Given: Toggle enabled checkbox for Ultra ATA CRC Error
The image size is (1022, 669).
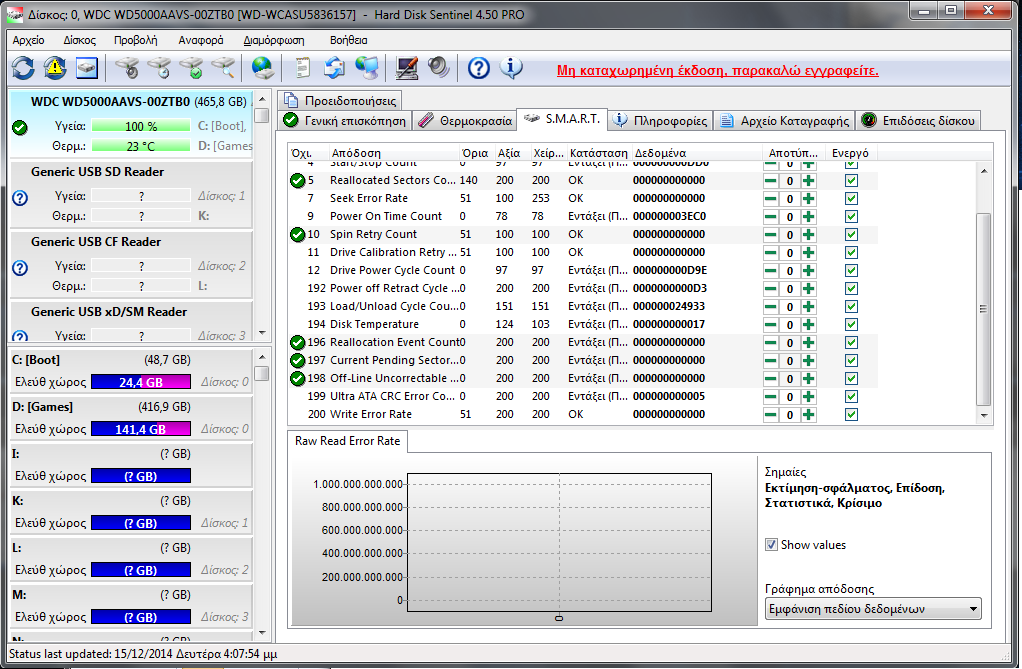Looking at the screenshot, I should (851, 396).
